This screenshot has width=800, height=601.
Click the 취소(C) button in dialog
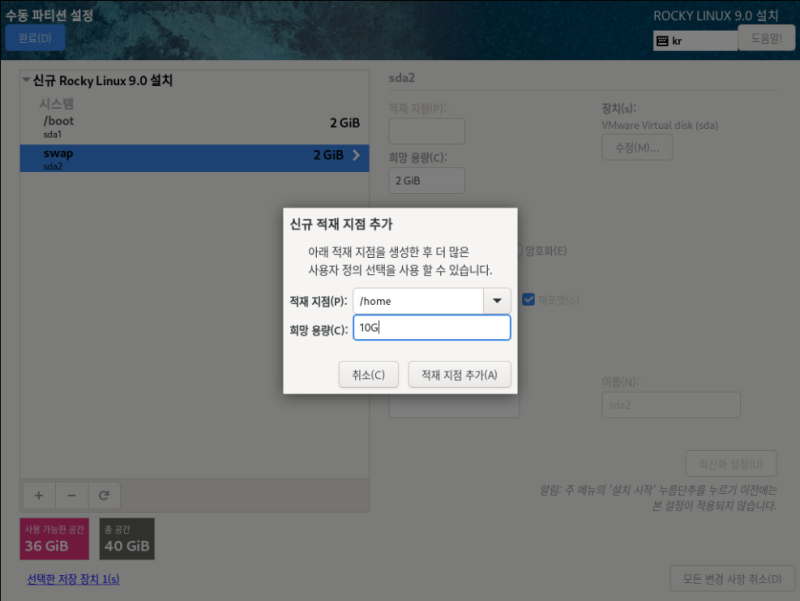(x=368, y=375)
